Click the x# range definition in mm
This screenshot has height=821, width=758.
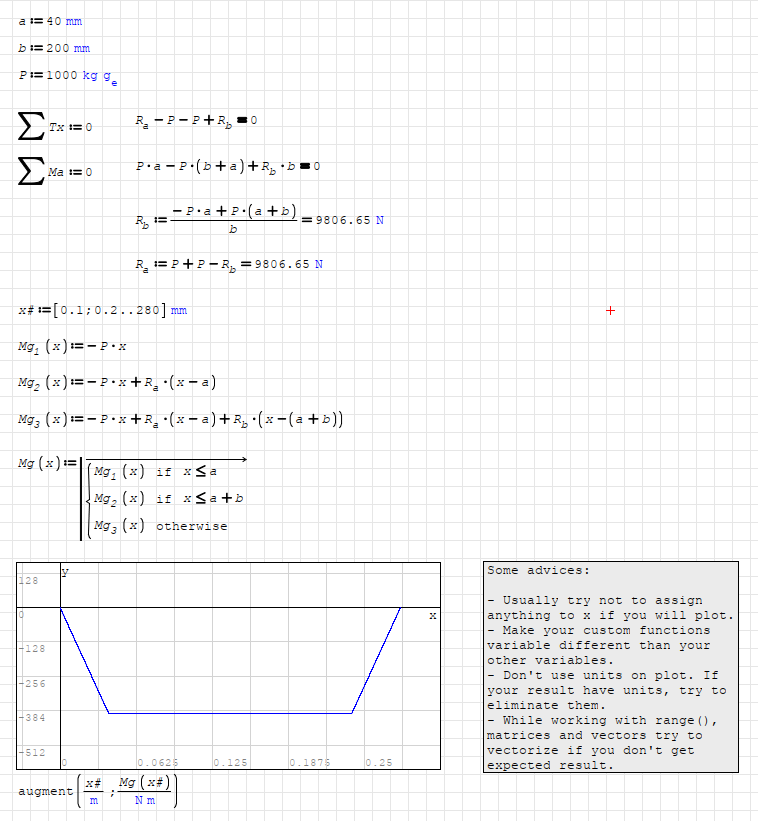pyautogui.click(x=102, y=310)
